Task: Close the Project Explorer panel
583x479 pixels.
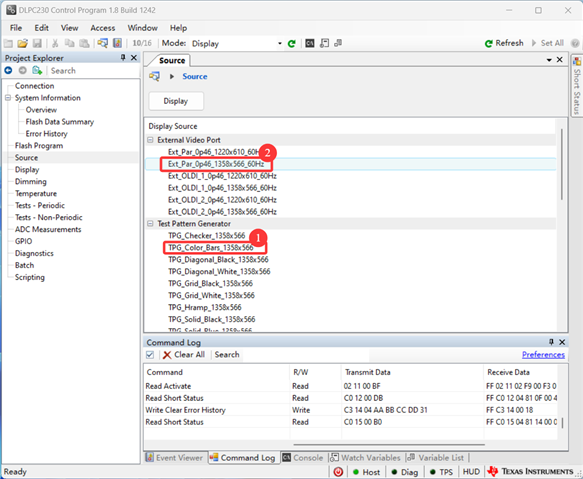Action: [134, 58]
